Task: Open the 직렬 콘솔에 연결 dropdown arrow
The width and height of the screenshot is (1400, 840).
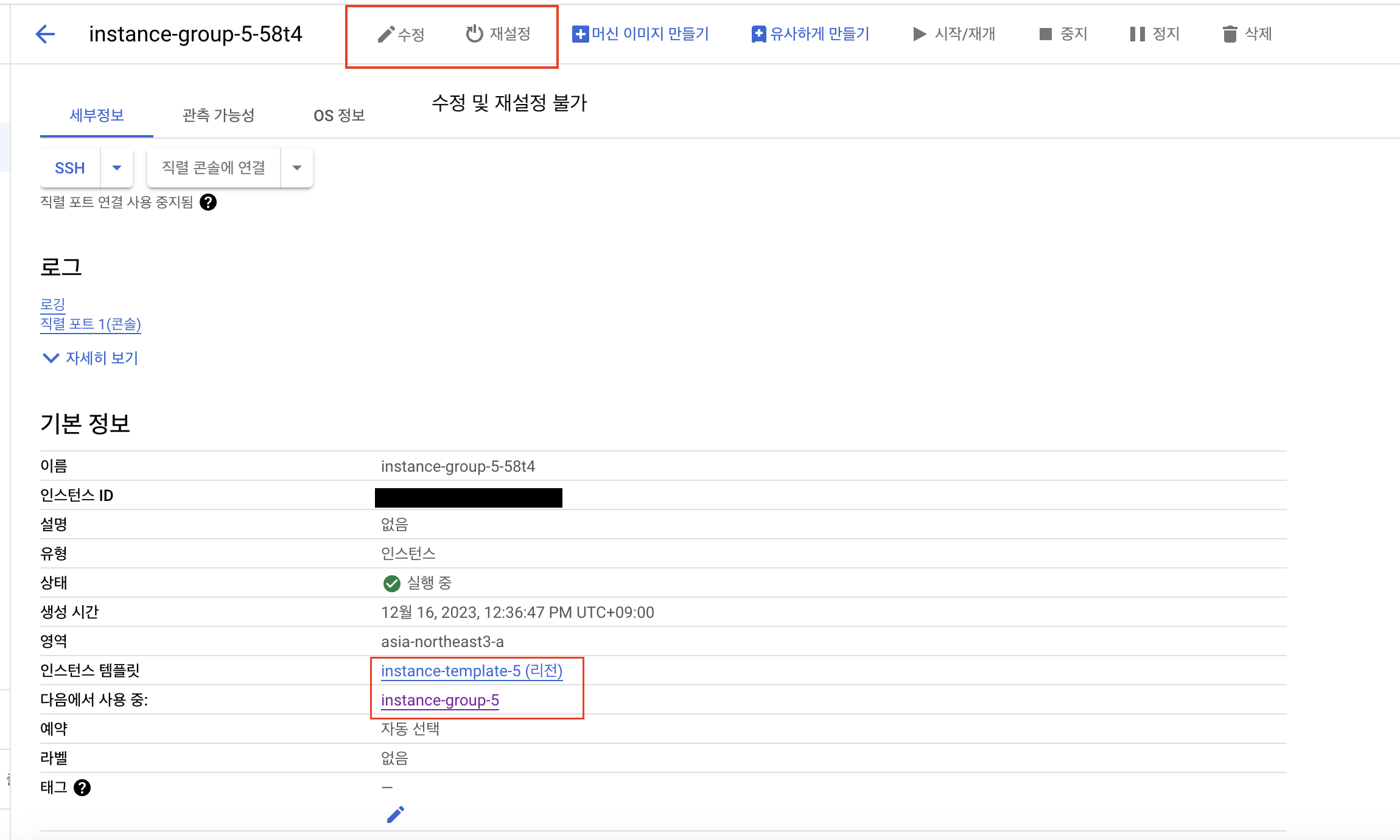Action: click(297, 168)
